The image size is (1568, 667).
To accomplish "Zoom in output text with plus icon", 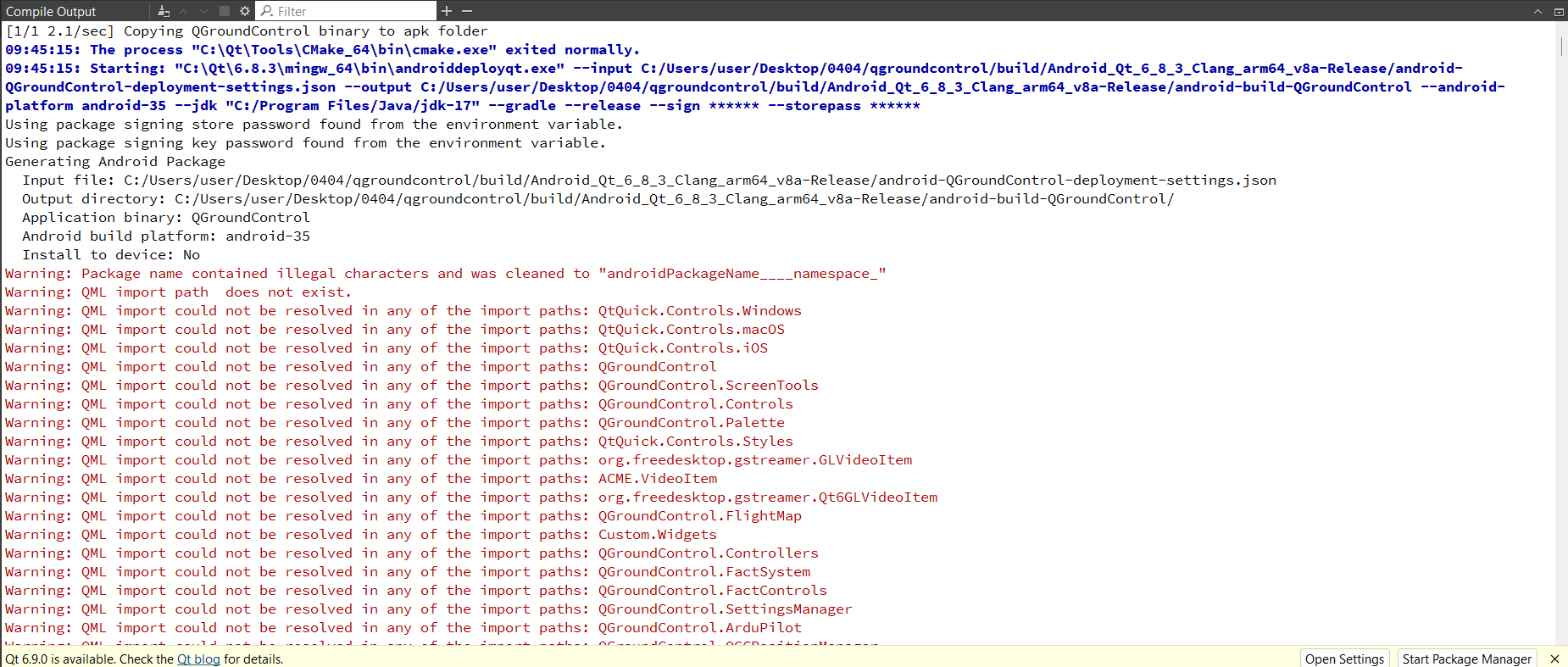I will coord(447,11).
